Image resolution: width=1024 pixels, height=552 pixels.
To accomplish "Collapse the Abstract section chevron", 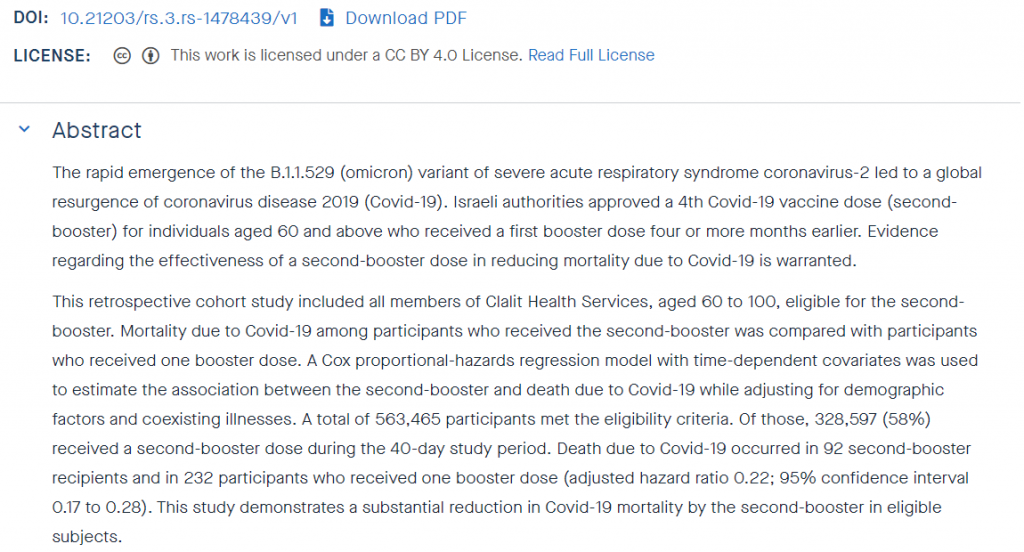I will pyautogui.click(x=24, y=129).
